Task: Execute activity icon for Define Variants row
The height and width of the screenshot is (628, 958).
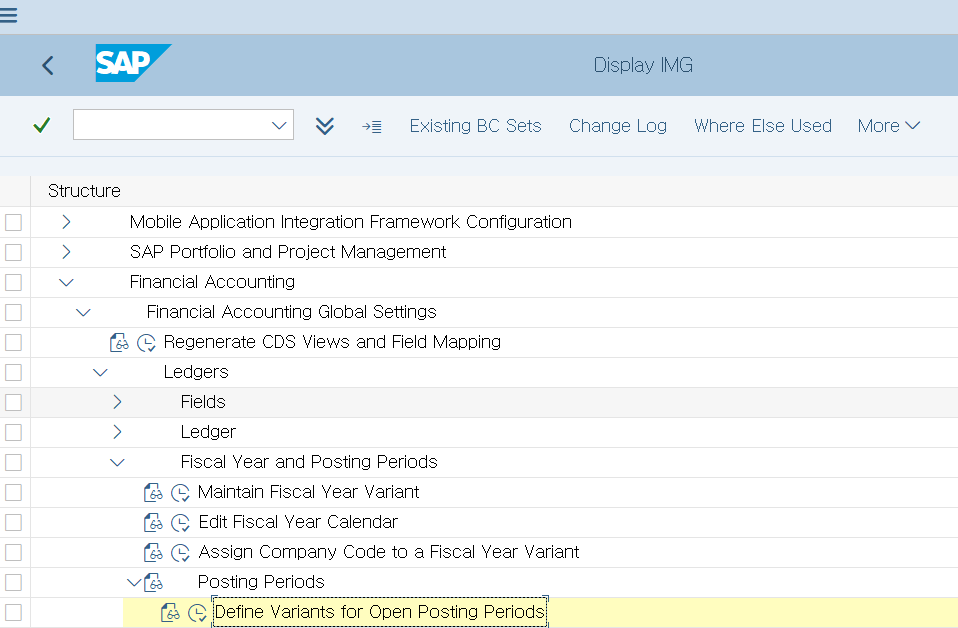Action: (197, 612)
